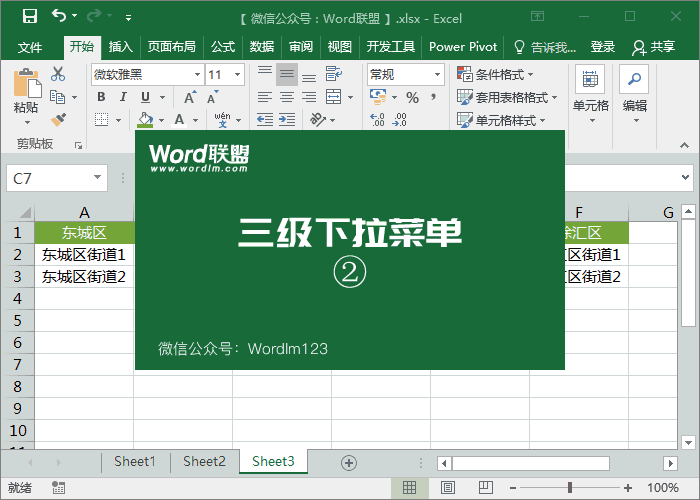This screenshot has width=700, height=500.
Task: Open the Name Box dropdown next to C7
Action: click(97, 178)
